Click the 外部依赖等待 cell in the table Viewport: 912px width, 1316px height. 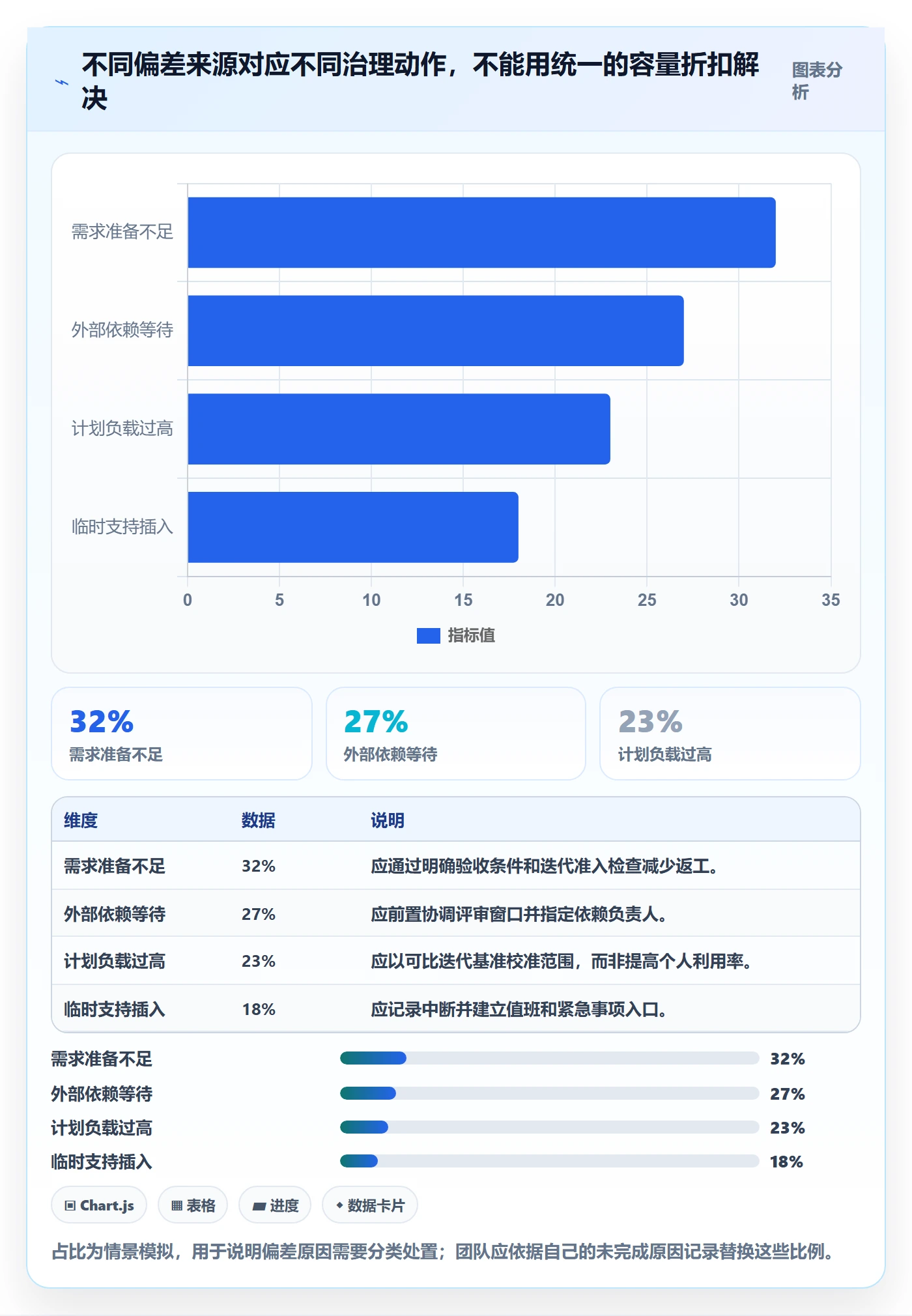click(115, 914)
